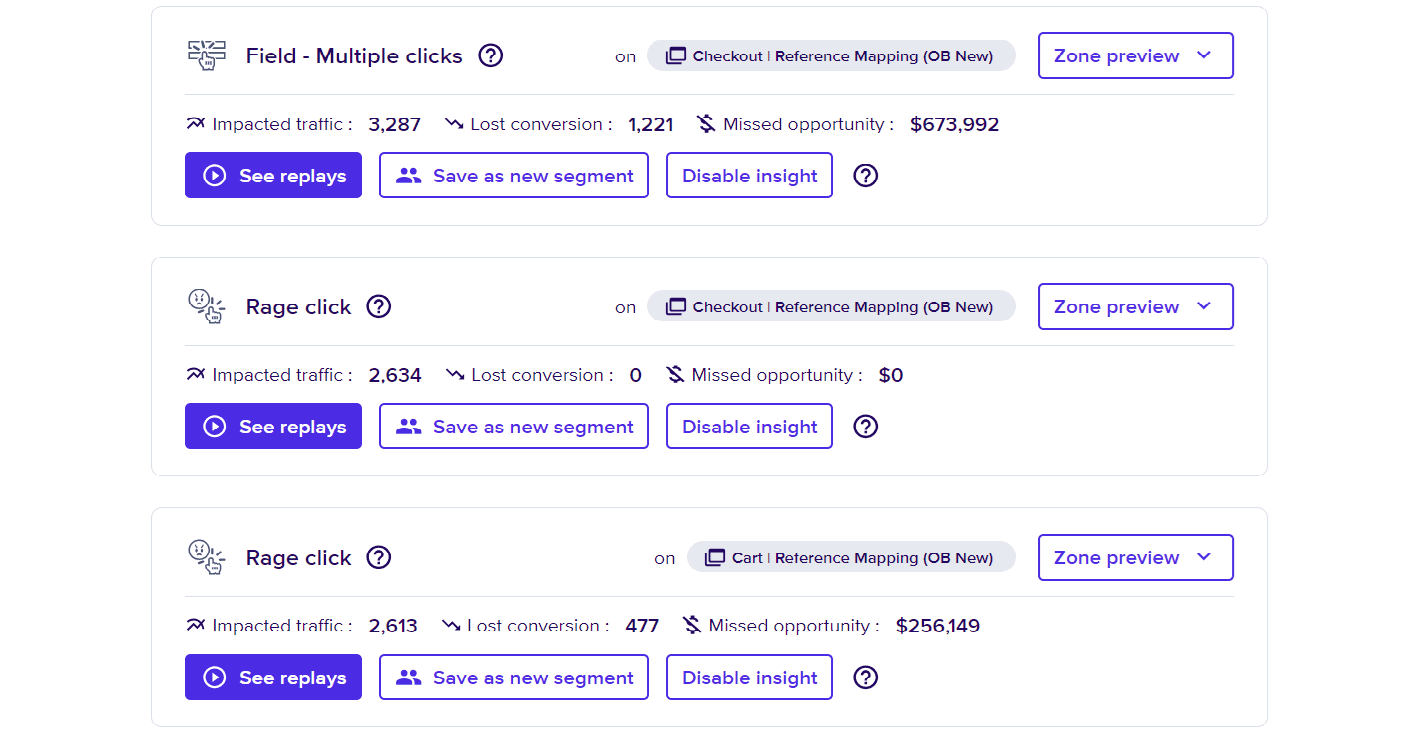Click the Field - Multiple clicks insight icon
This screenshot has height=735, width=1417.
pyautogui.click(x=207, y=56)
